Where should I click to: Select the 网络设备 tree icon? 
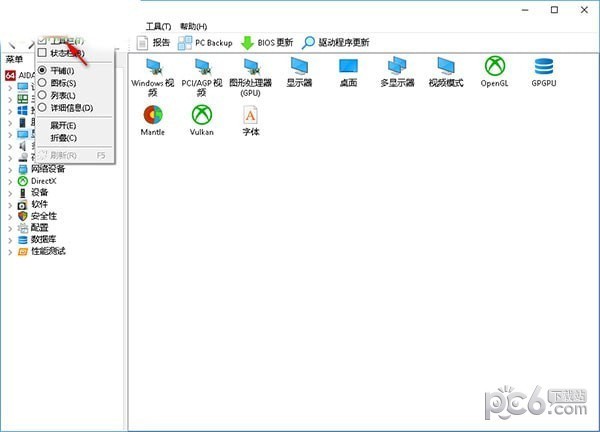click(x=23, y=169)
